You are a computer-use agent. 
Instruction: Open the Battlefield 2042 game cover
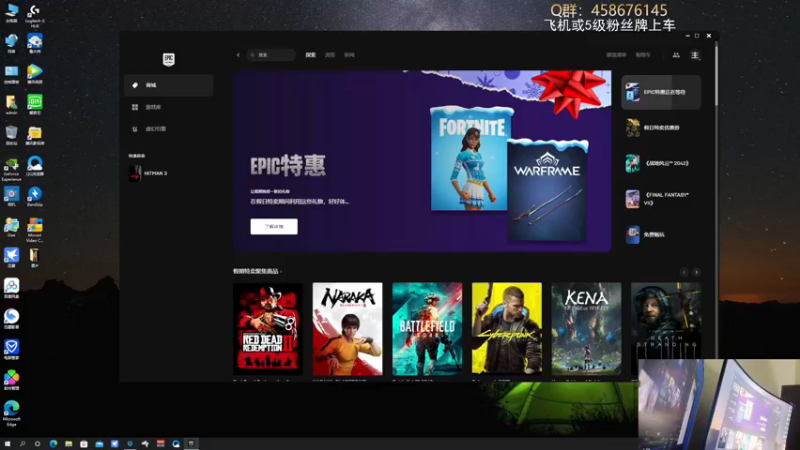coord(427,329)
